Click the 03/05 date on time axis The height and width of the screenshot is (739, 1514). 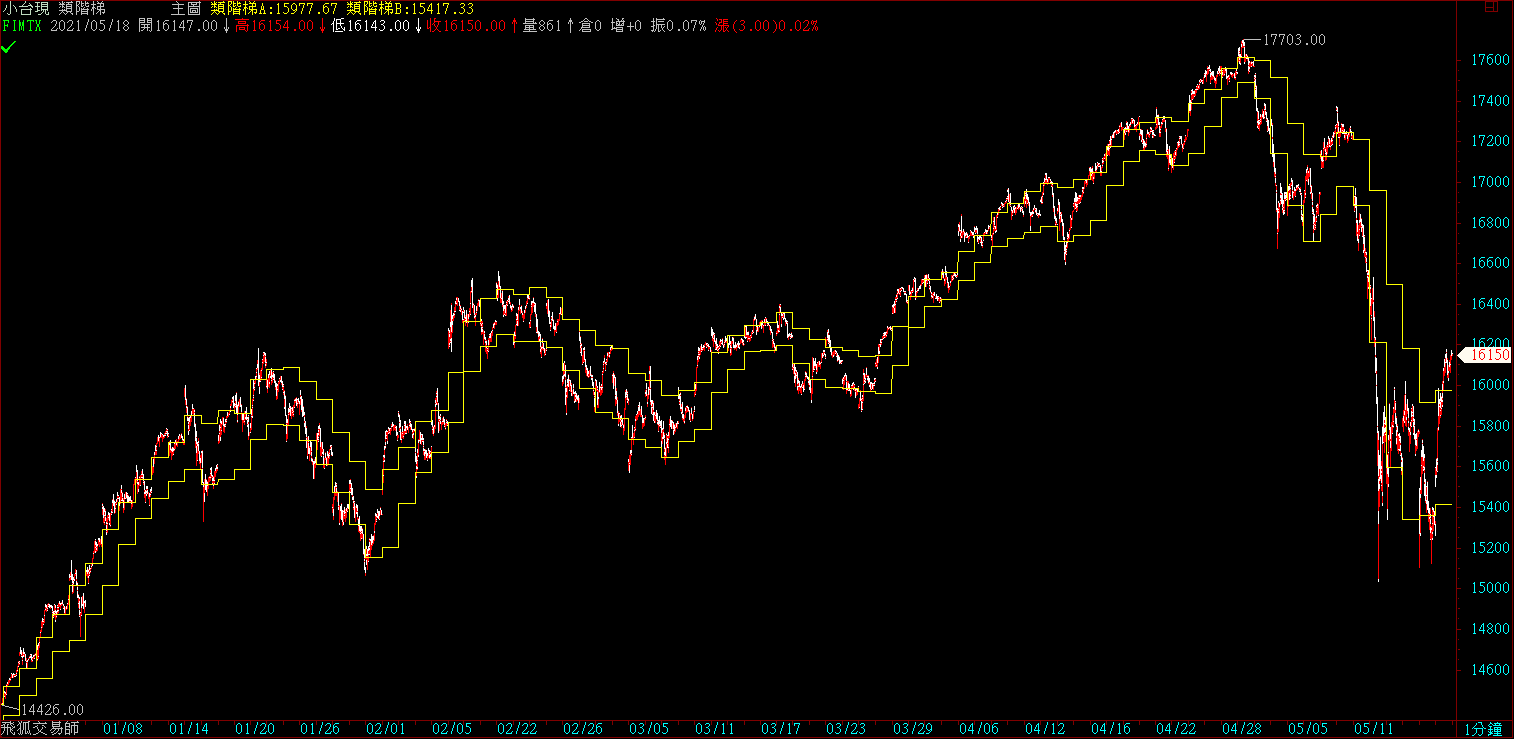pyautogui.click(x=649, y=730)
